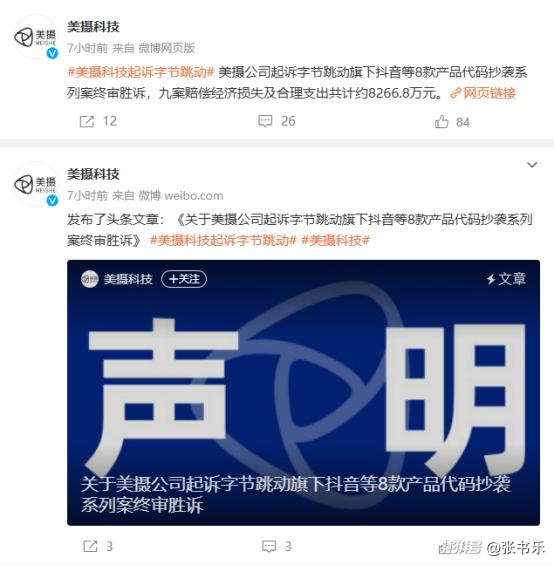
Task: Follow 美摄科技 via +关注 button
Action: tap(184, 279)
